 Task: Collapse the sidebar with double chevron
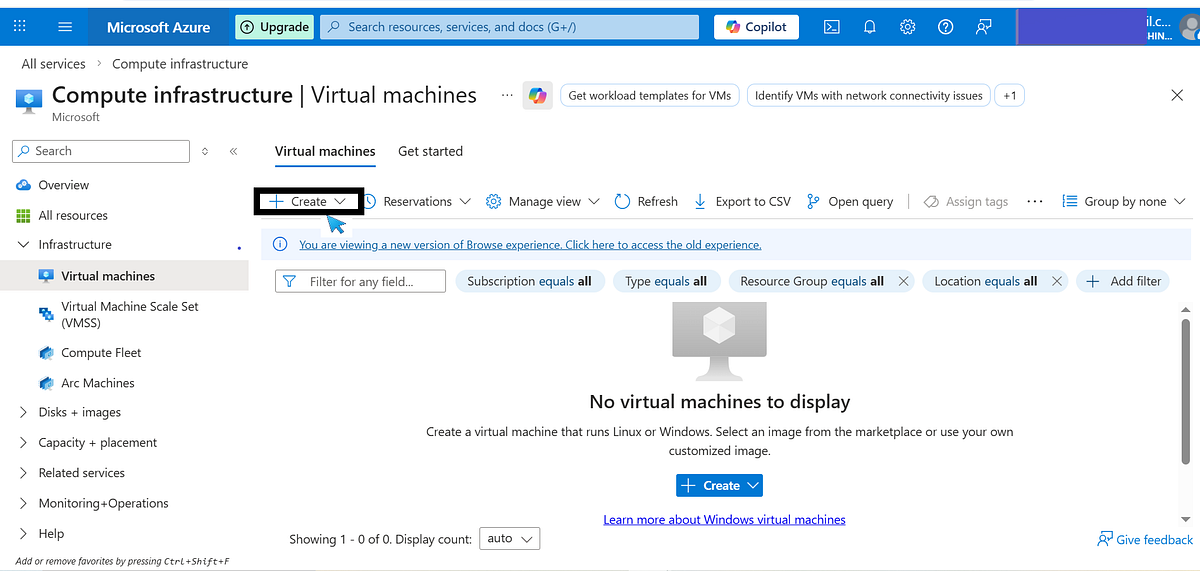coord(233,151)
